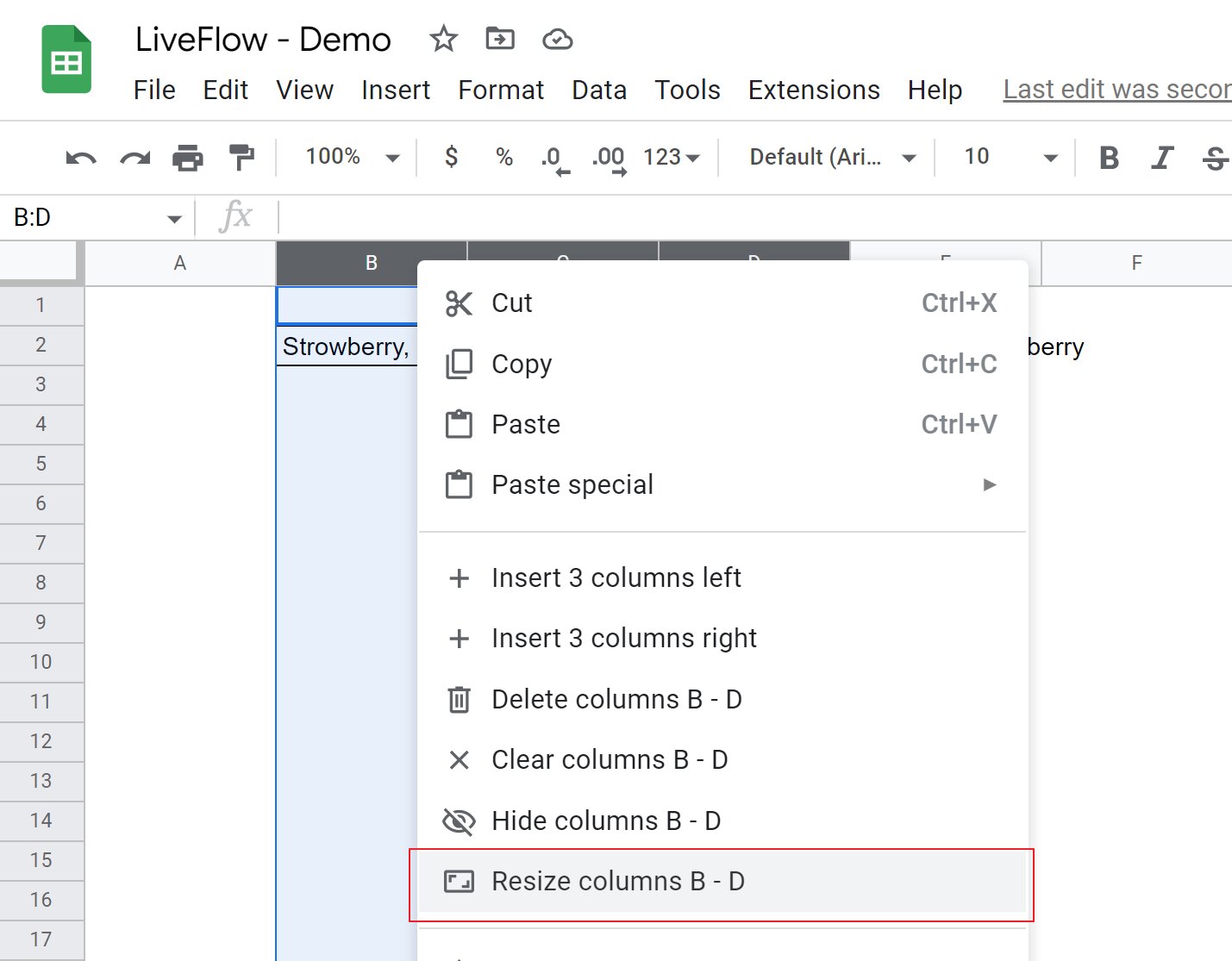Select Hide columns B - D

click(x=605, y=821)
